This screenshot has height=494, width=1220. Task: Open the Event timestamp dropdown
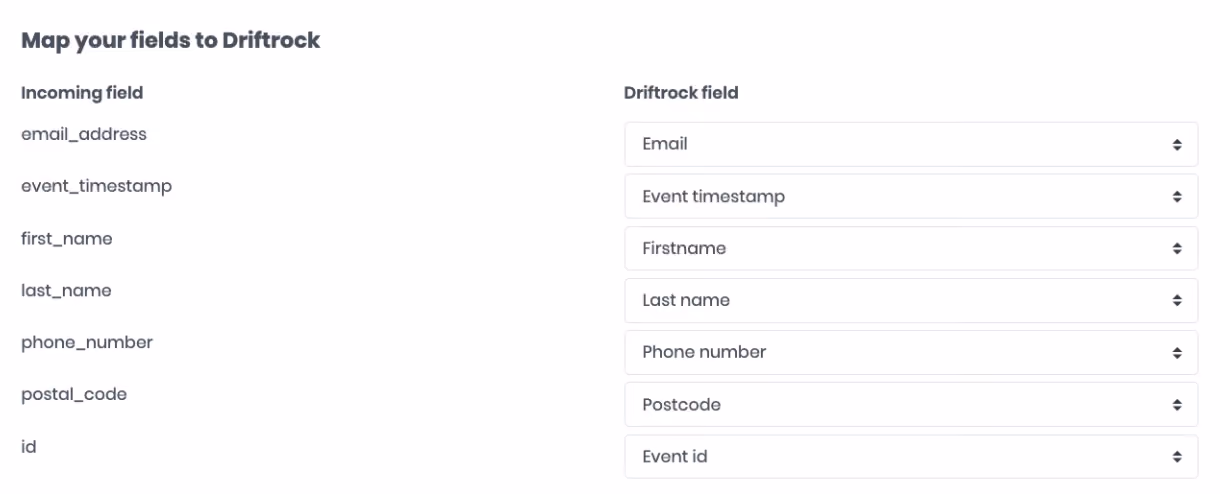tap(911, 196)
